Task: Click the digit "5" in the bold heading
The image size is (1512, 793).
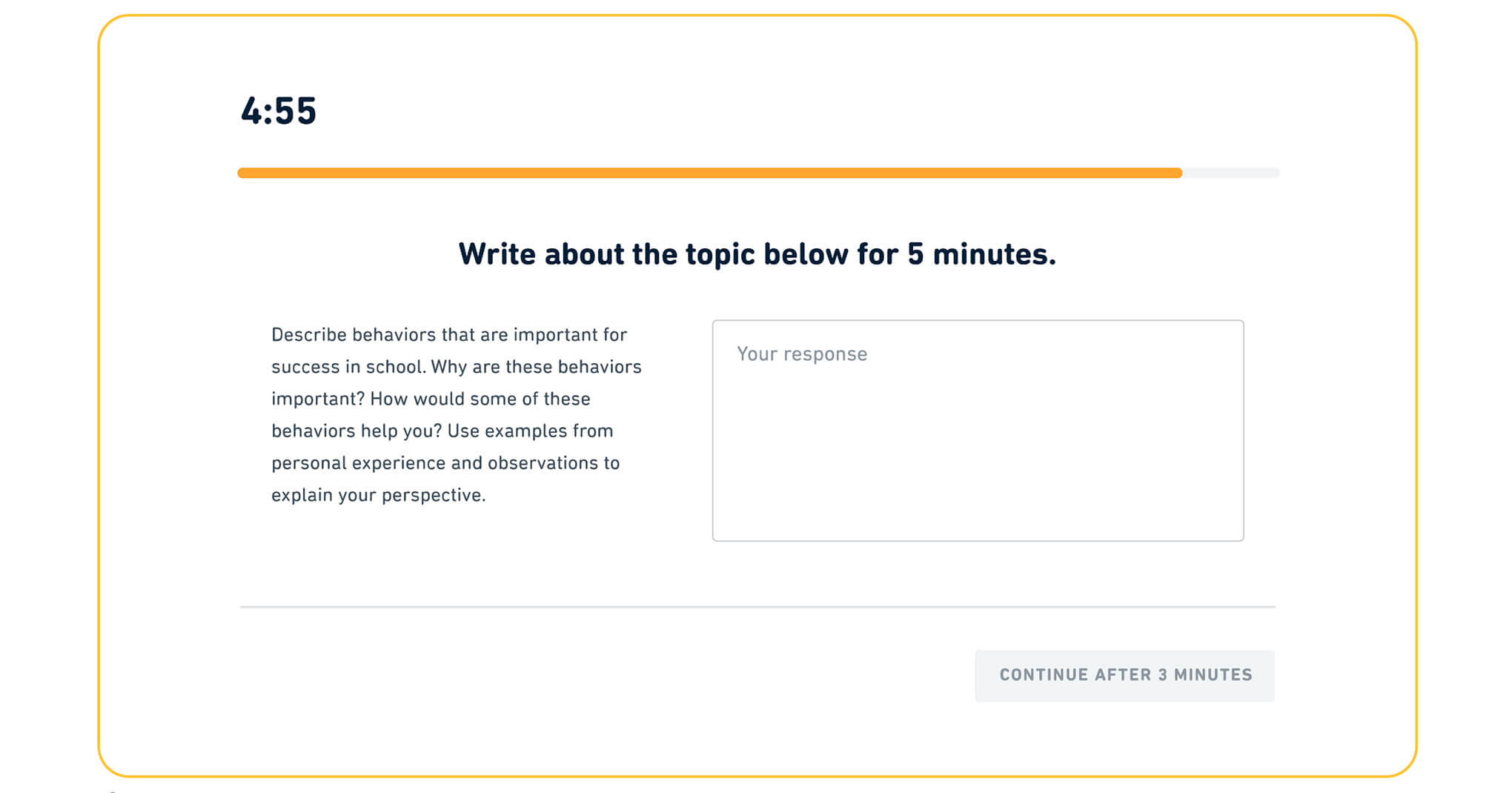Action: [915, 254]
